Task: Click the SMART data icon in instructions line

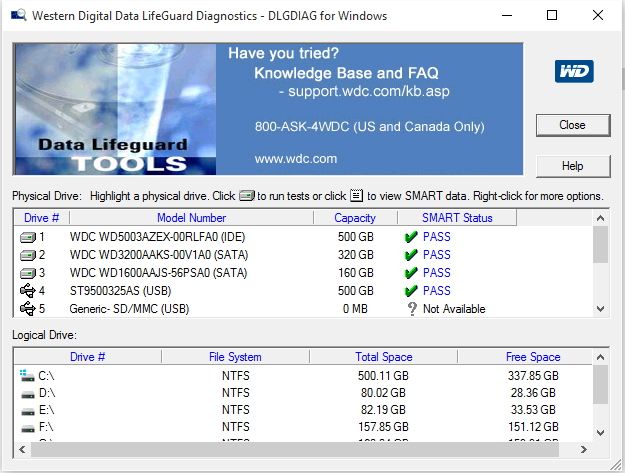Action: (x=356, y=195)
